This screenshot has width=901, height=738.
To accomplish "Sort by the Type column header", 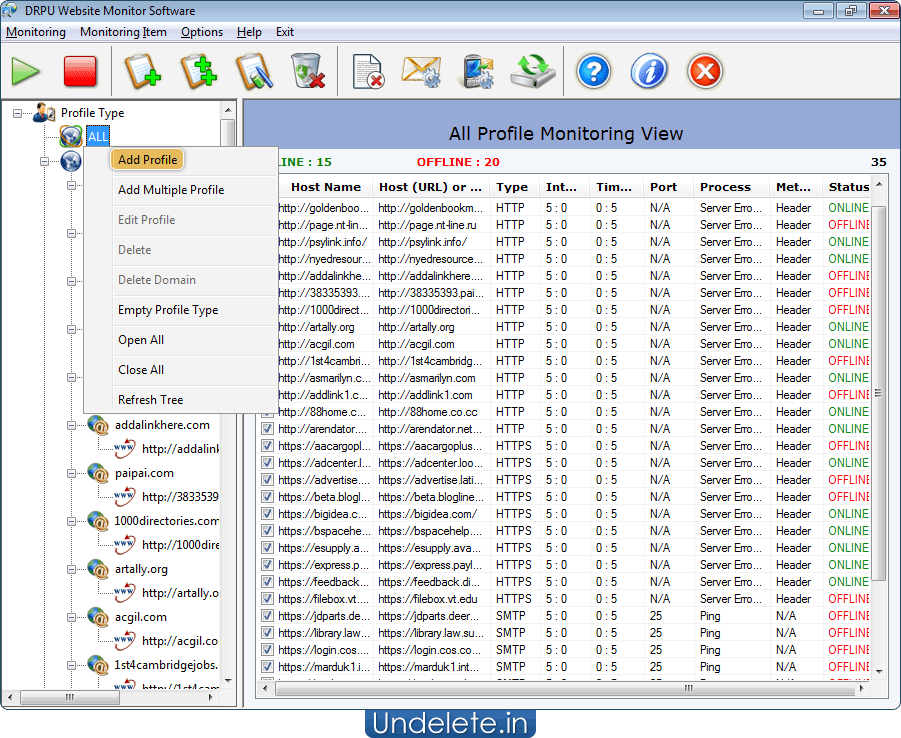I will click(512, 187).
